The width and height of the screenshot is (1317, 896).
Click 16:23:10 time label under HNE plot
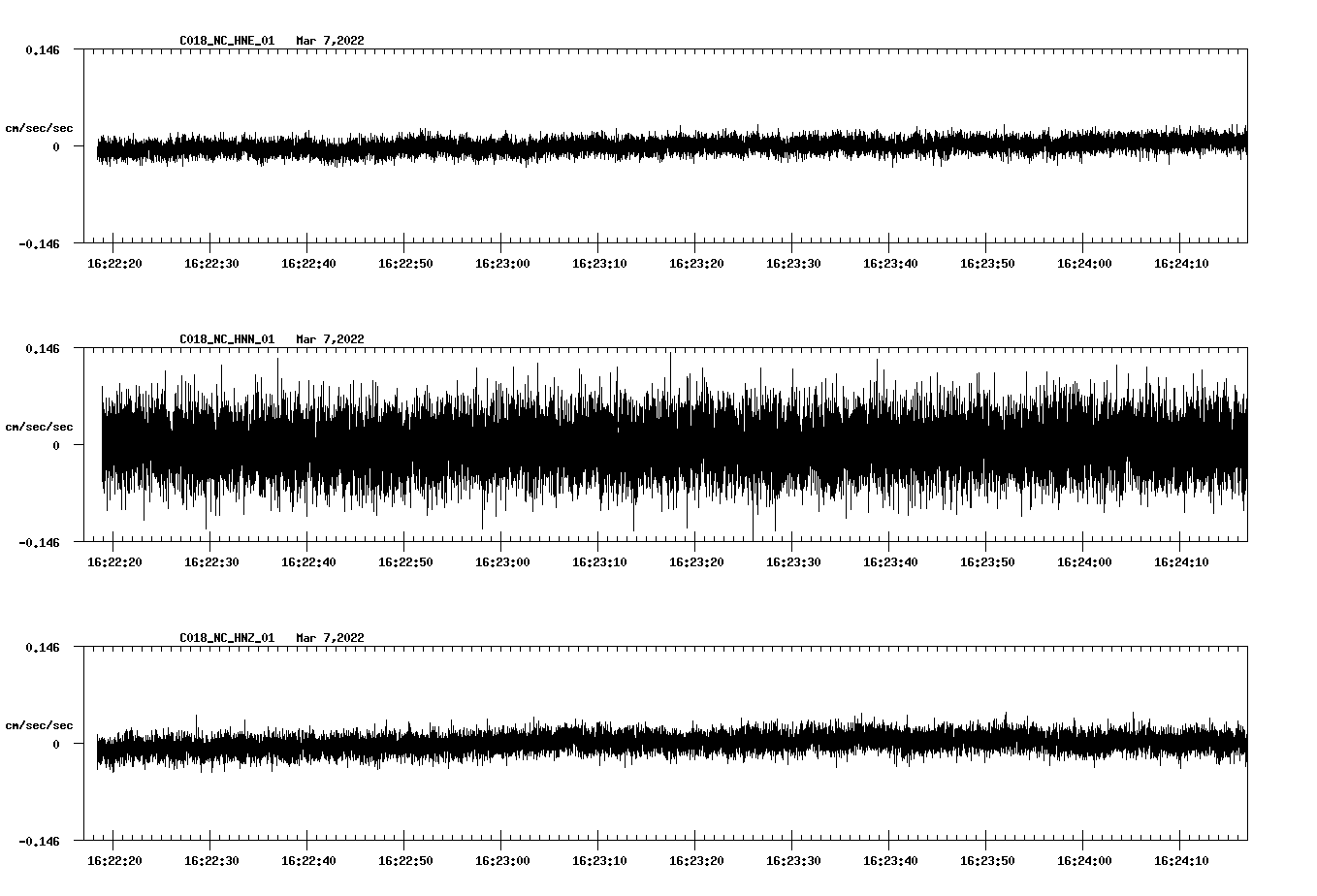pyautogui.click(x=599, y=263)
